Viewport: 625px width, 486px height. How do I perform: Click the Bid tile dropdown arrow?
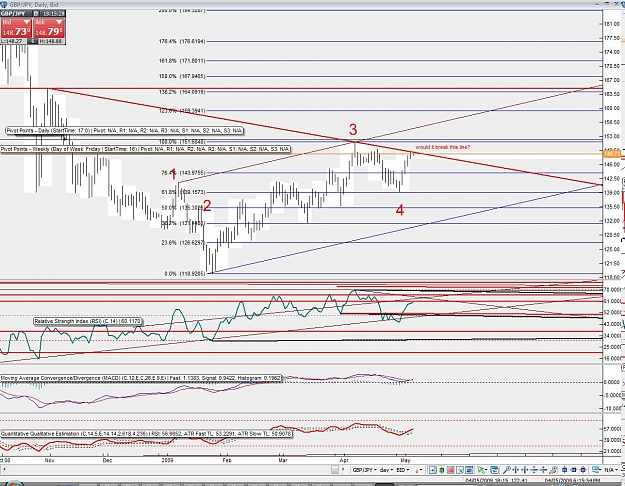tap(27, 22)
